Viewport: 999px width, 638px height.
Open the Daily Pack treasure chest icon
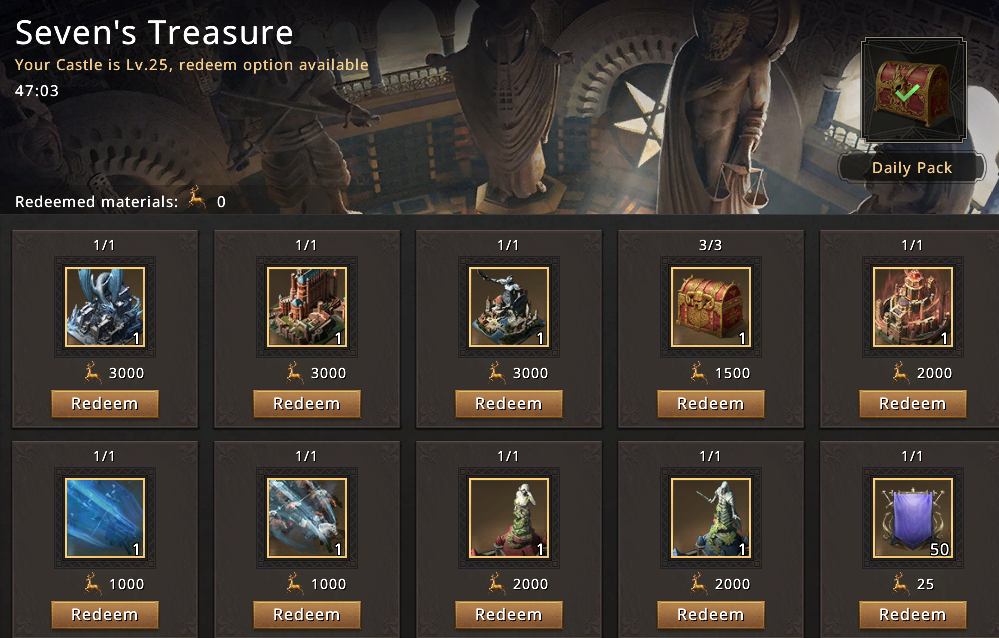[x=914, y=89]
